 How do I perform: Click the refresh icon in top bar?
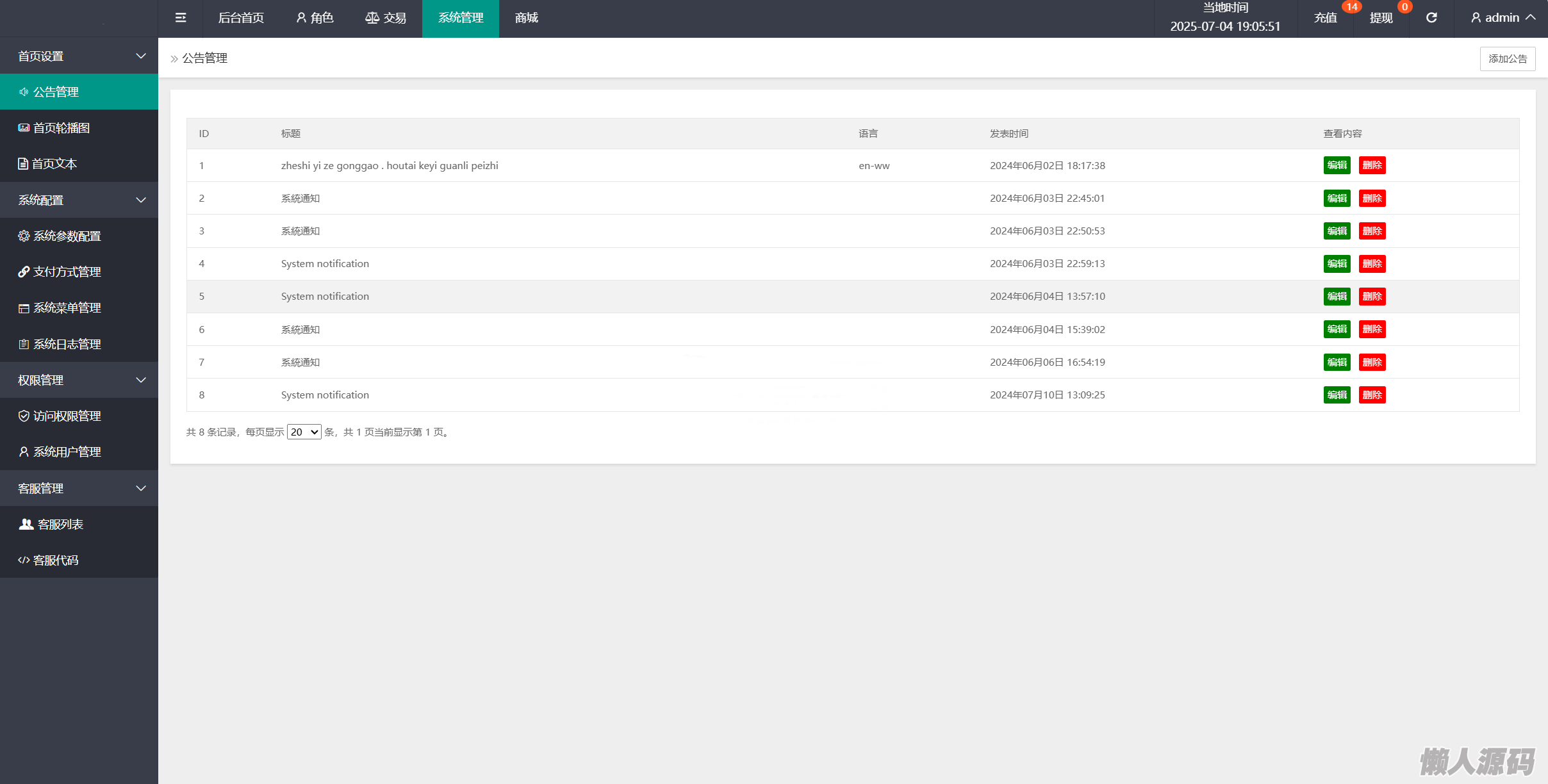pyautogui.click(x=1431, y=18)
